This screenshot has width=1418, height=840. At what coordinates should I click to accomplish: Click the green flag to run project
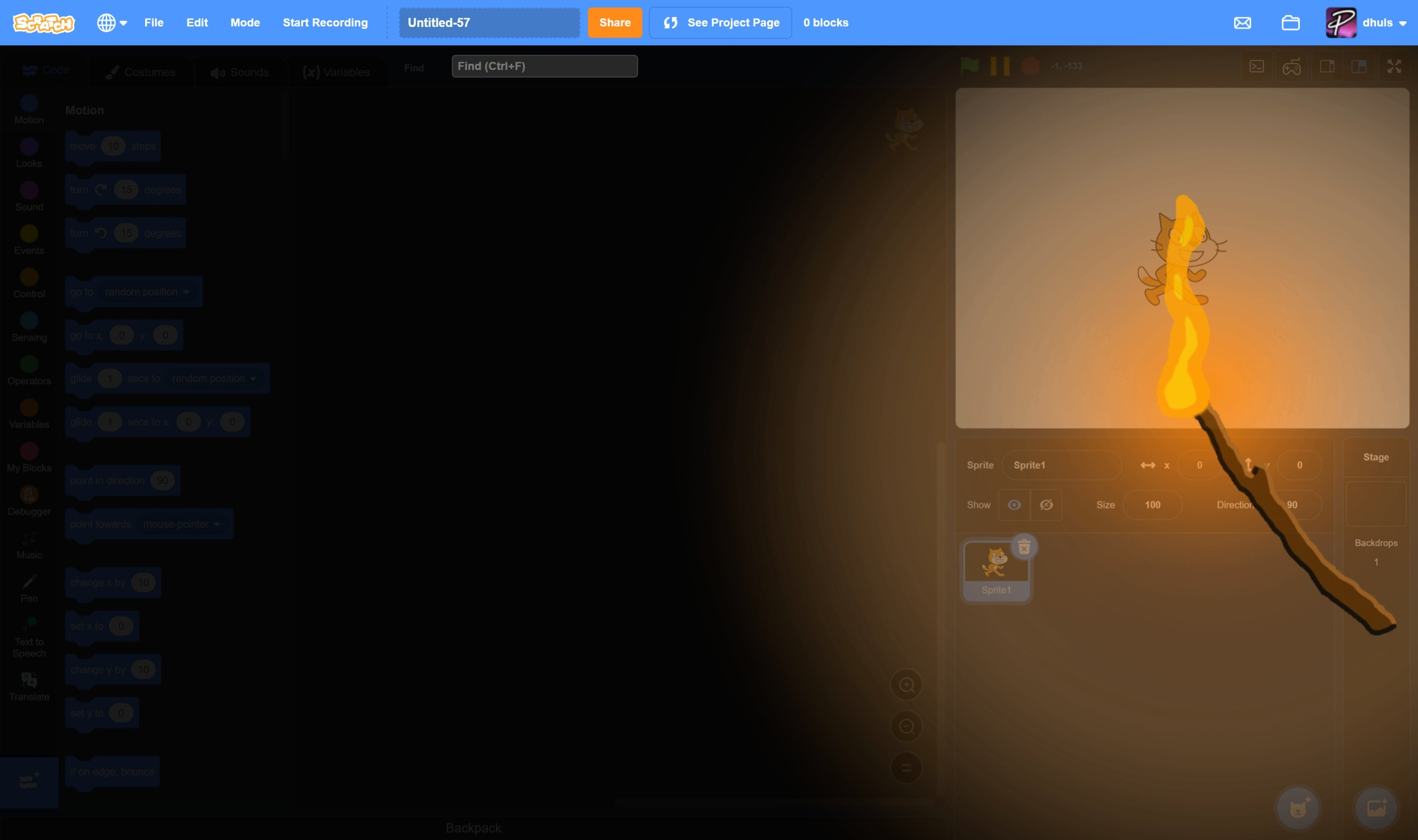point(969,66)
